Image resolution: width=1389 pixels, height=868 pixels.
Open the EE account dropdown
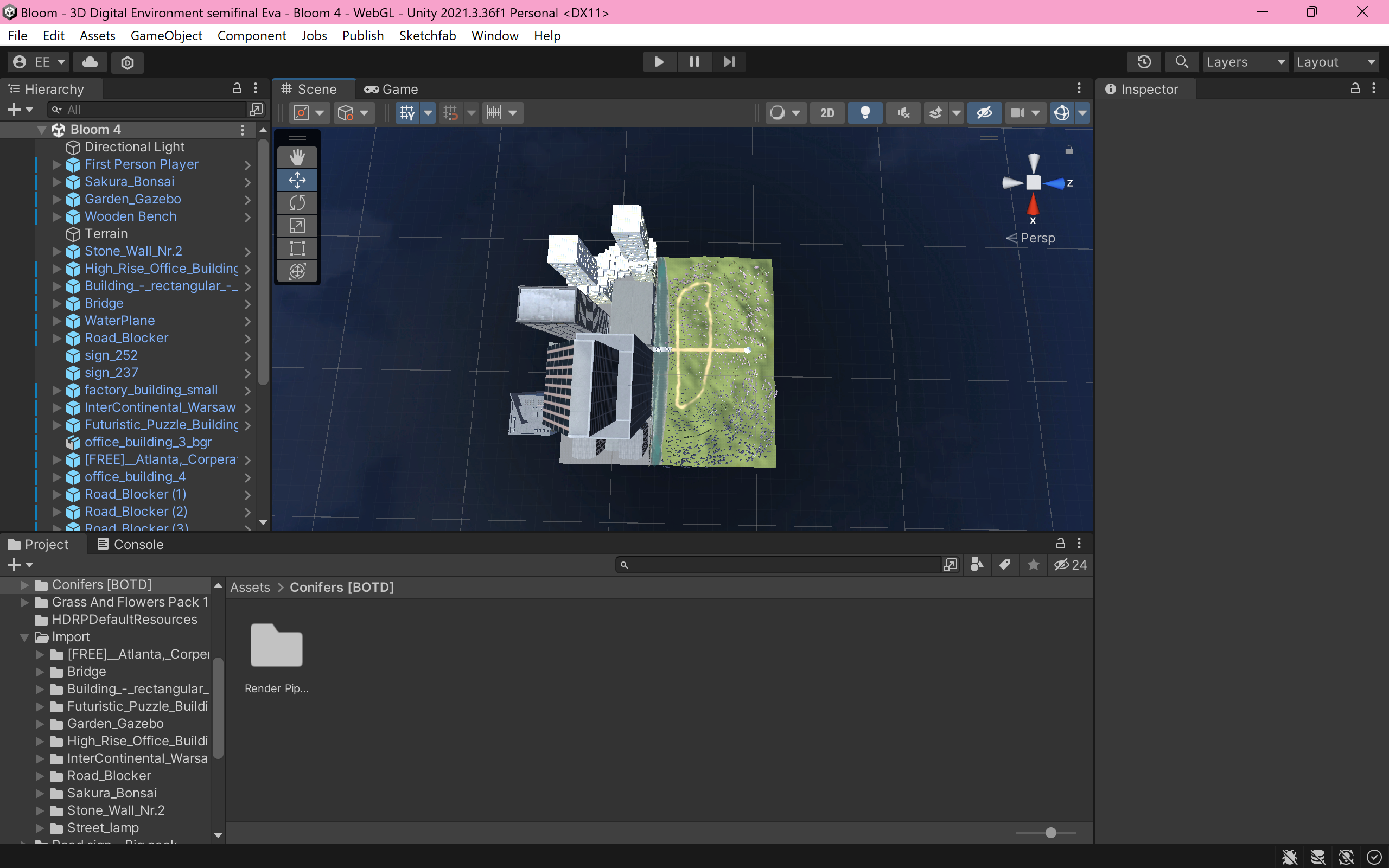click(x=39, y=62)
